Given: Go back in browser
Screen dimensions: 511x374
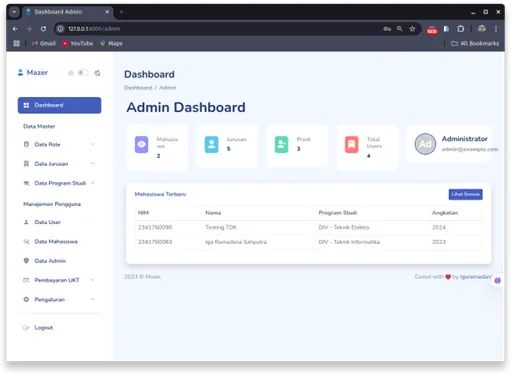Looking at the screenshot, I should 15,29.
